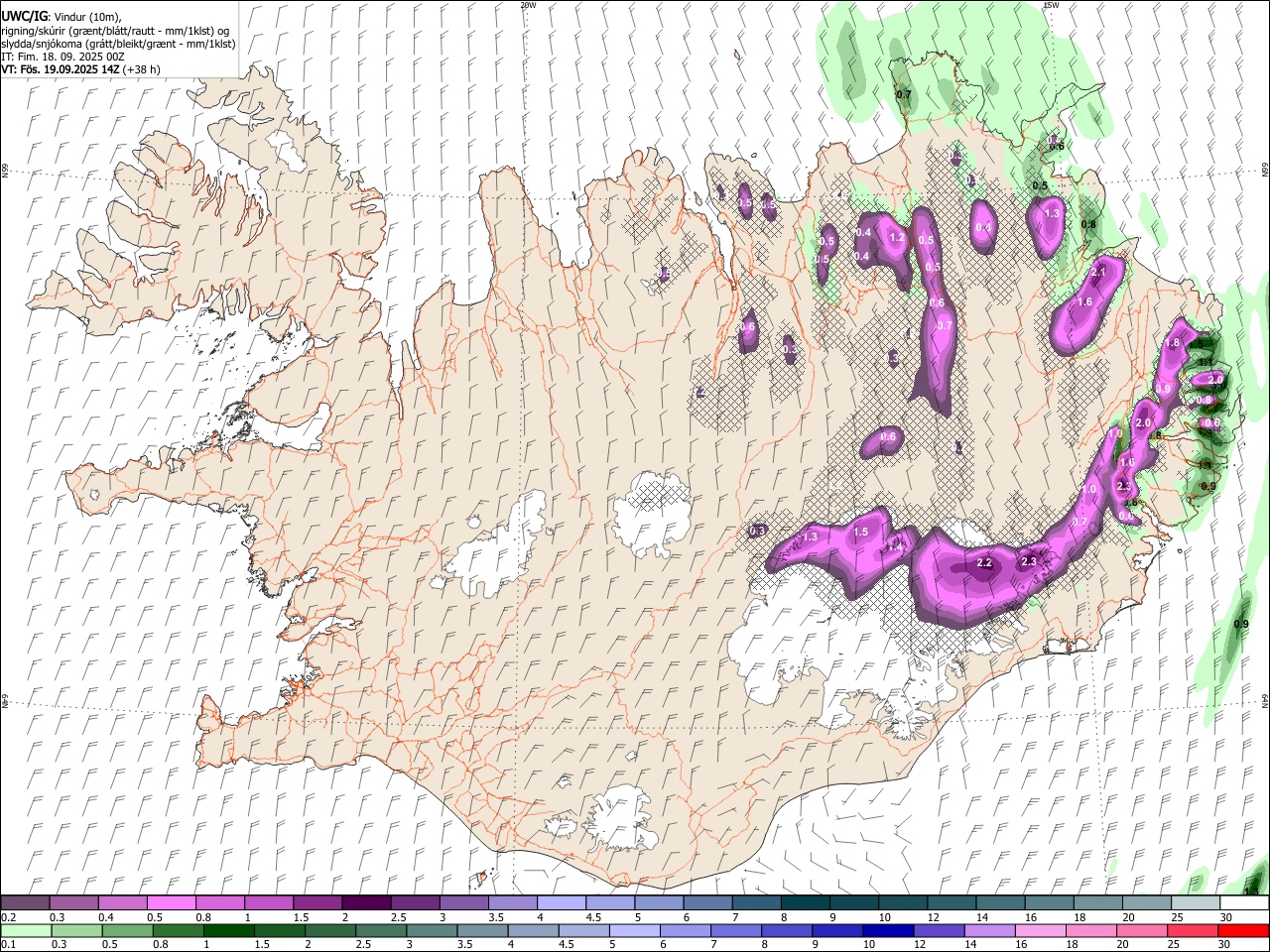Click the 2.1 snowfall value in the northeast

tap(1098, 271)
